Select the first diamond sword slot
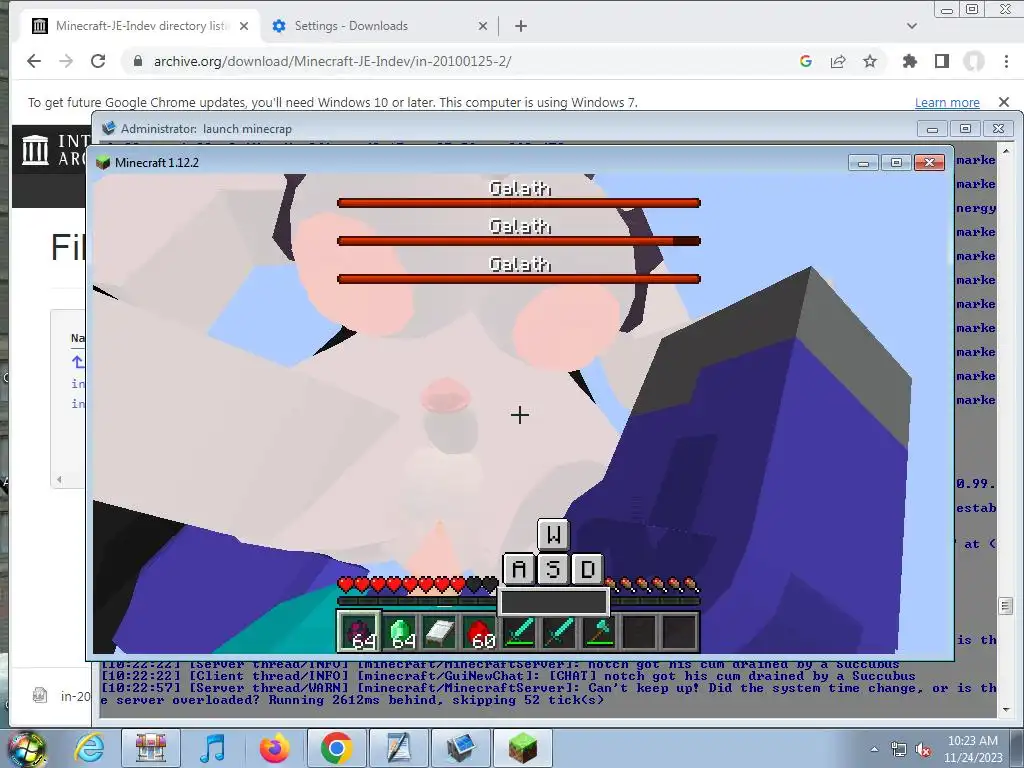This screenshot has width=1024, height=768. [x=519, y=632]
